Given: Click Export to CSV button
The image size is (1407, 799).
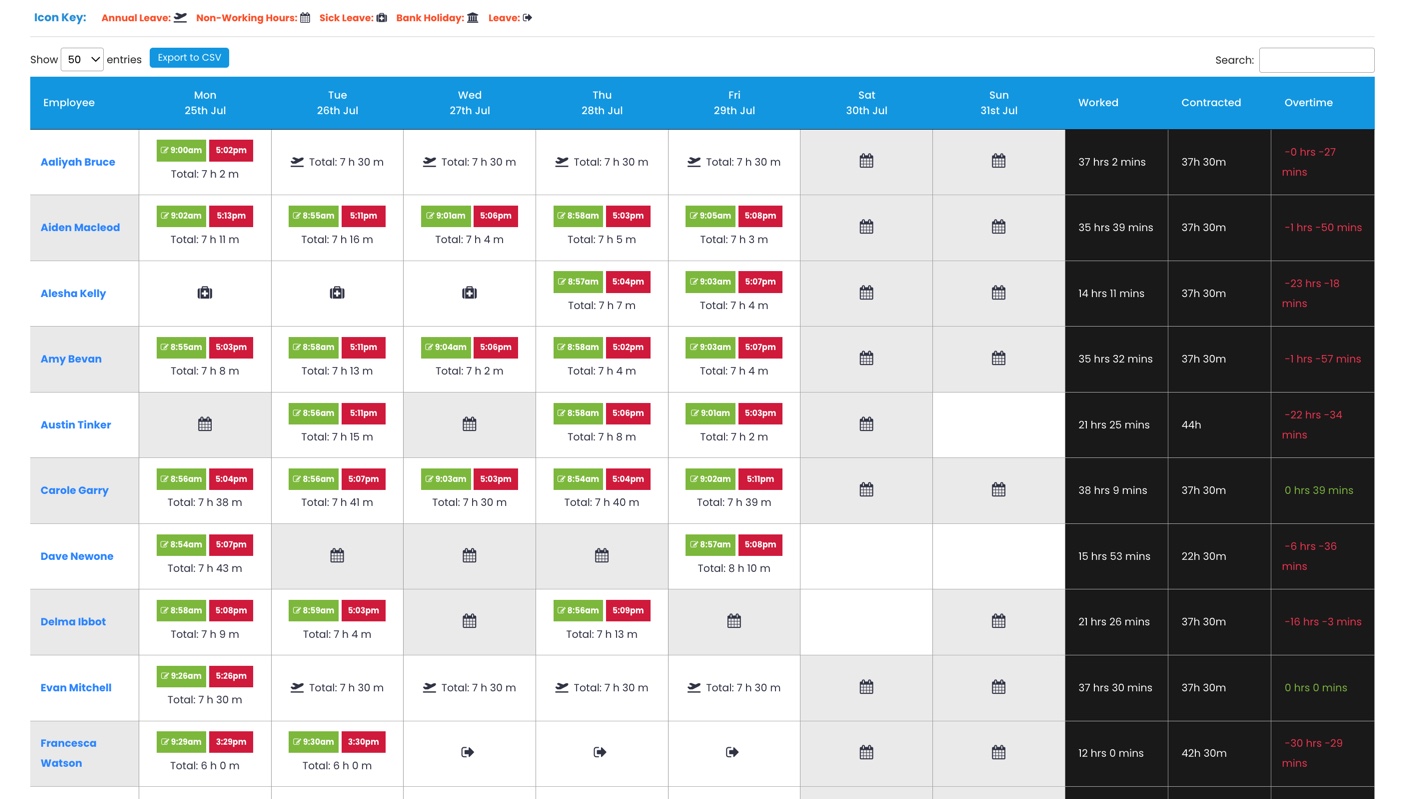Looking at the screenshot, I should (x=189, y=58).
